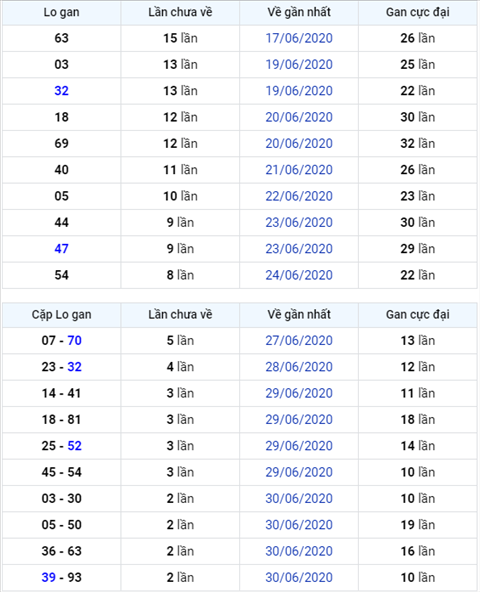Click the Lo gan column header
The height and width of the screenshot is (592, 480).
click(62, 12)
